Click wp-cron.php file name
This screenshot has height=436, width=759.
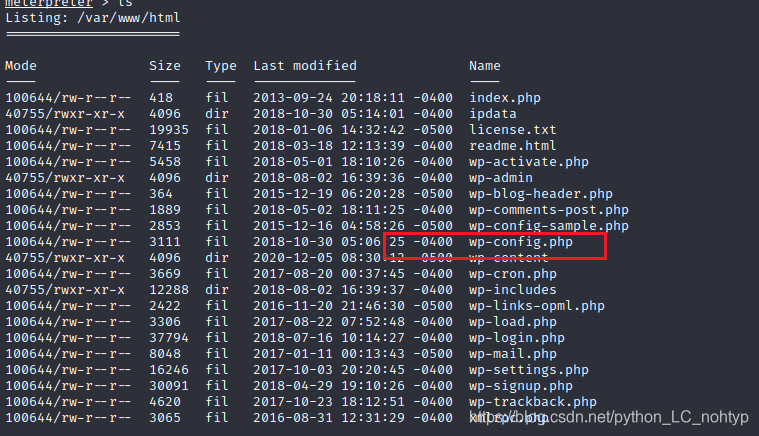coord(513,274)
